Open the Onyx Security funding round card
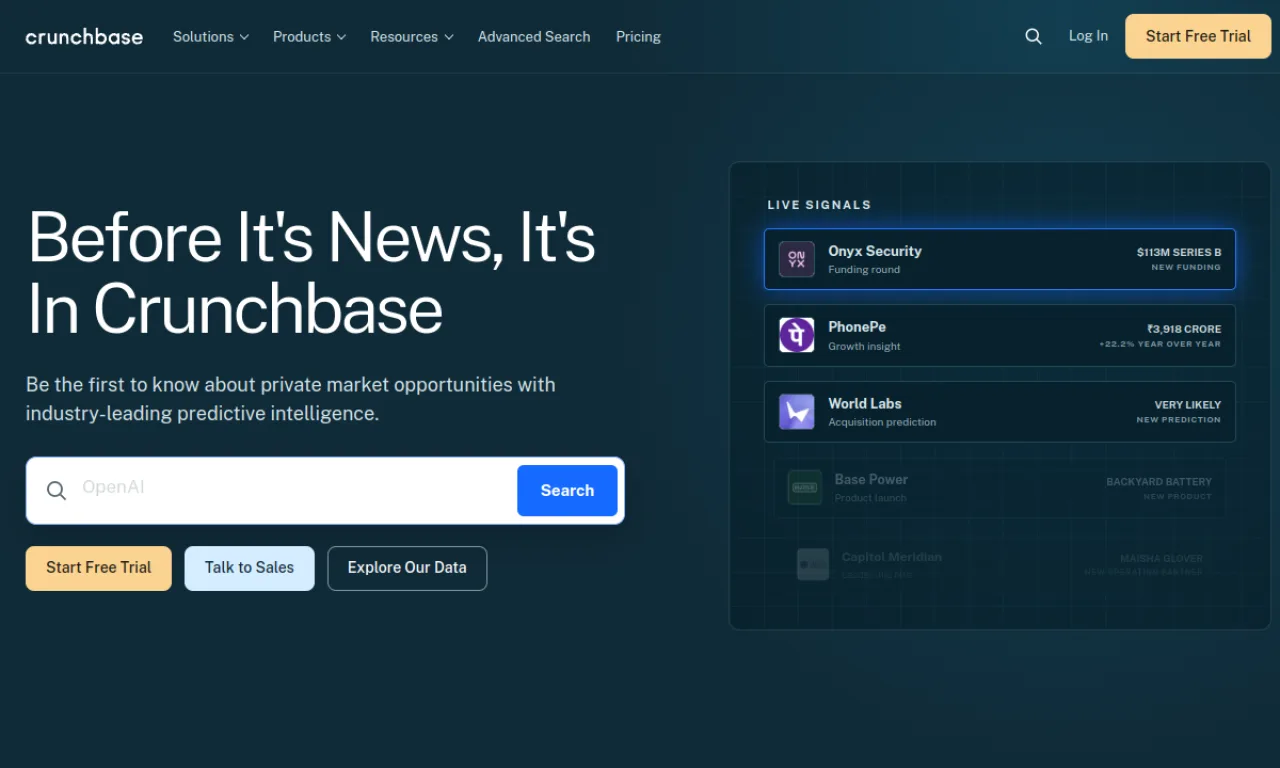Screen dimensions: 1280x768 (x=1000, y=259)
